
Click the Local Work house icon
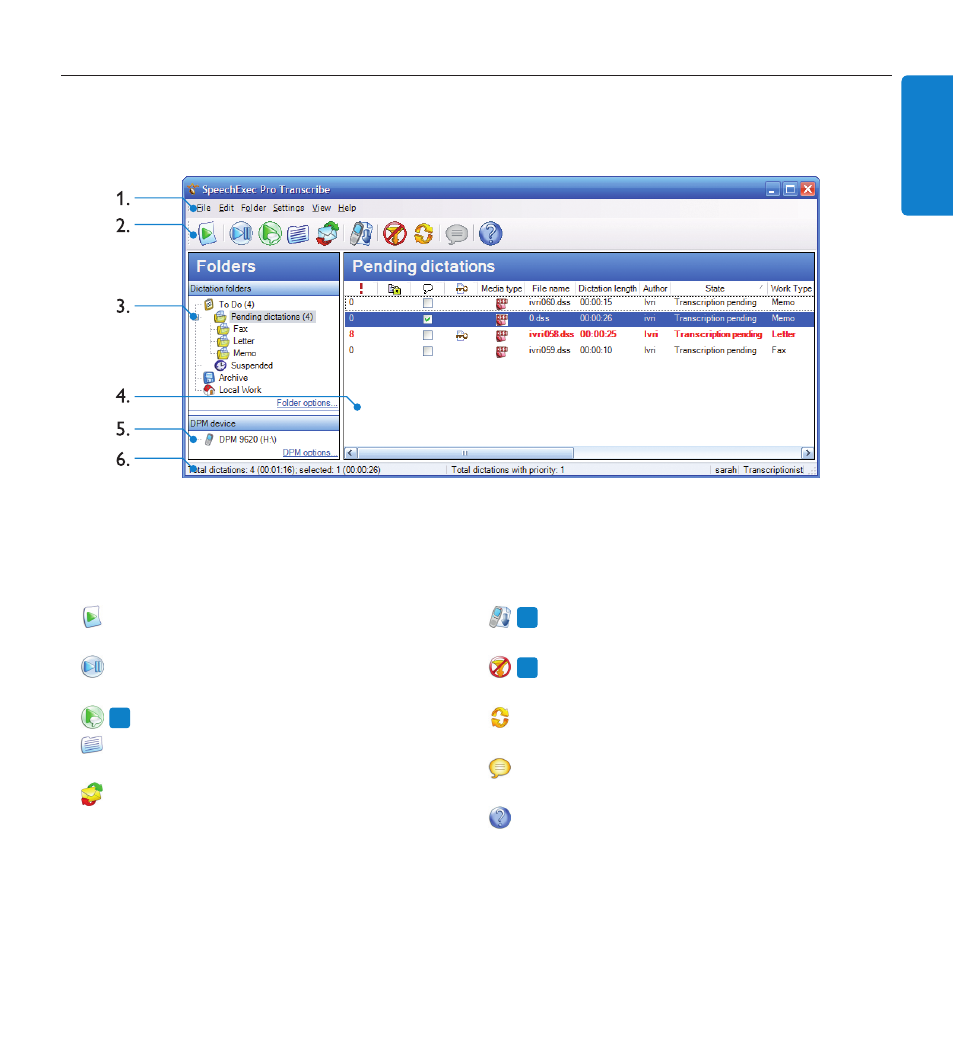(209, 390)
